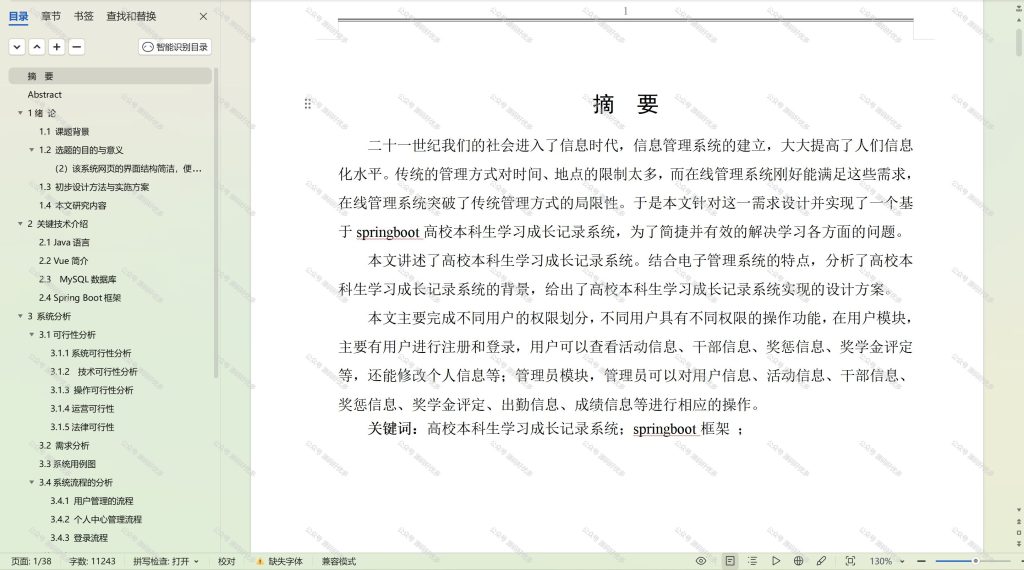The image size is (1024, 570).
Task: Go to 1.3 初步设计方法与实施方案
Action: click(x=94, y=187)
